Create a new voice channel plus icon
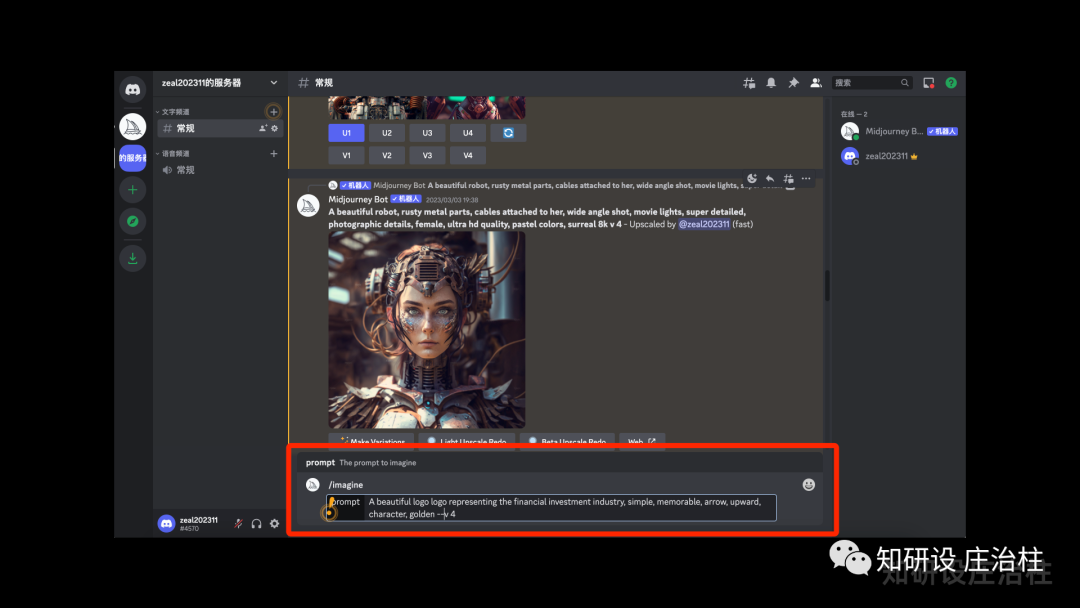This screenshot has width=1080, height=608. click(273, 154)
